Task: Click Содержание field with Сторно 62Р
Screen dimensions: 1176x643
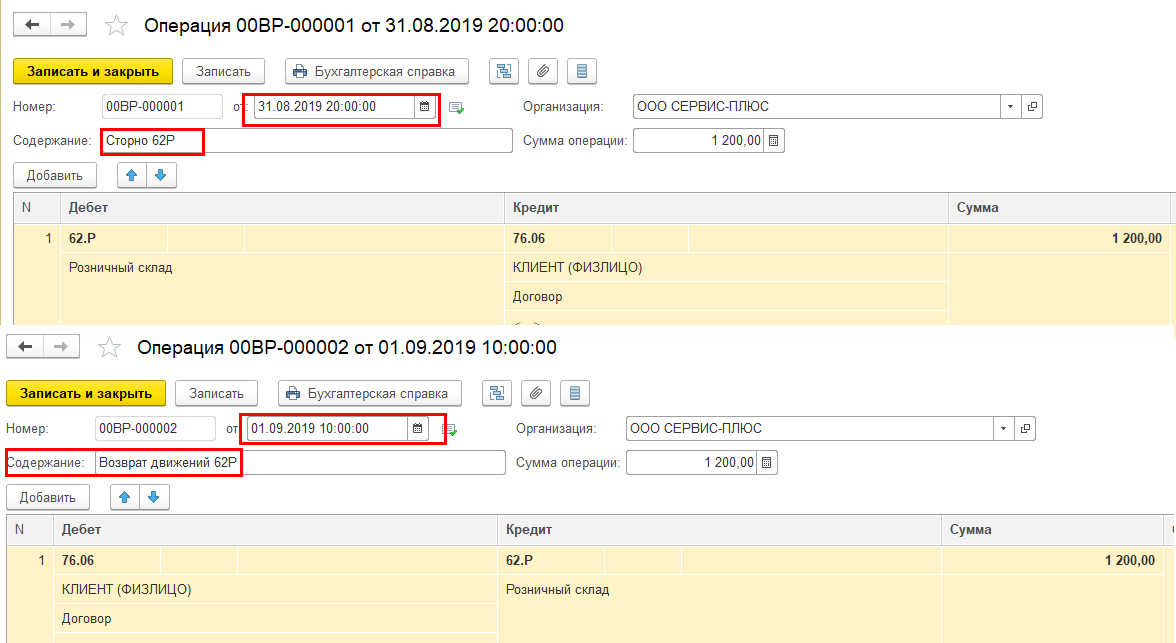Action: 307,140
